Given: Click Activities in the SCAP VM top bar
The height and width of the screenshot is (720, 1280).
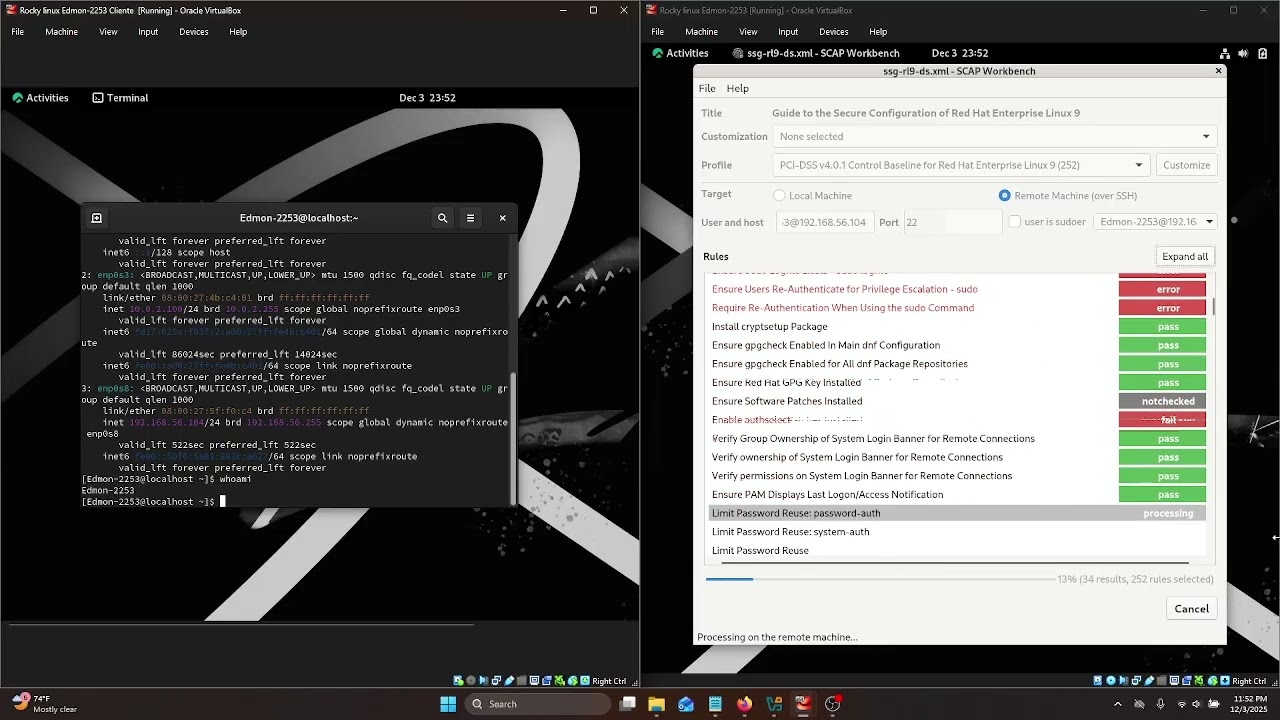Looking at the screenshot, I should tap(680, 53).
